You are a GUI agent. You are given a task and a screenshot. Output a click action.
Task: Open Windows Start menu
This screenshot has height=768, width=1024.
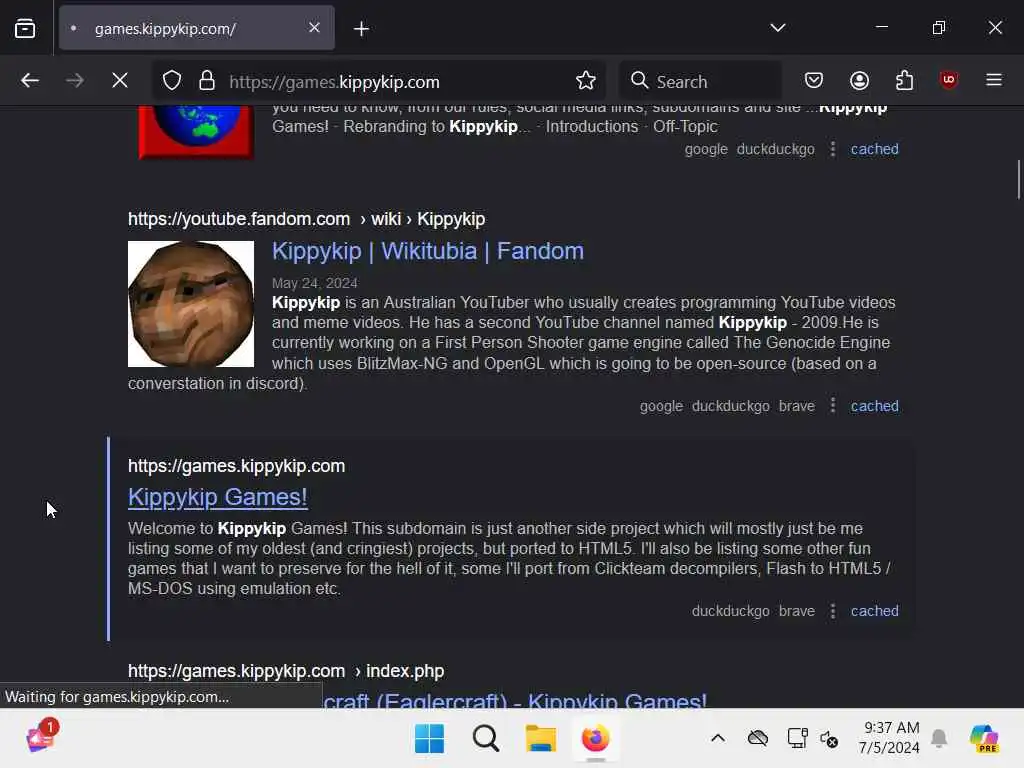tap(429, 739)
